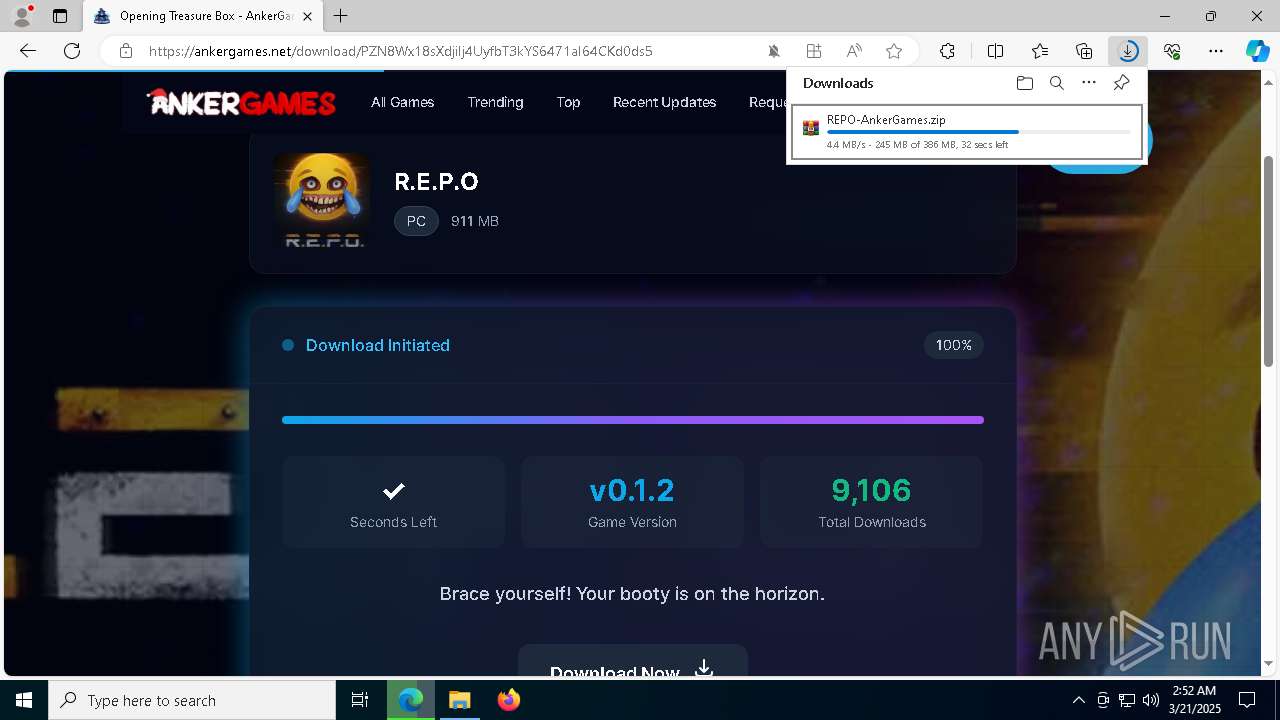Show hidden system tray icons

coord(1078,700)
